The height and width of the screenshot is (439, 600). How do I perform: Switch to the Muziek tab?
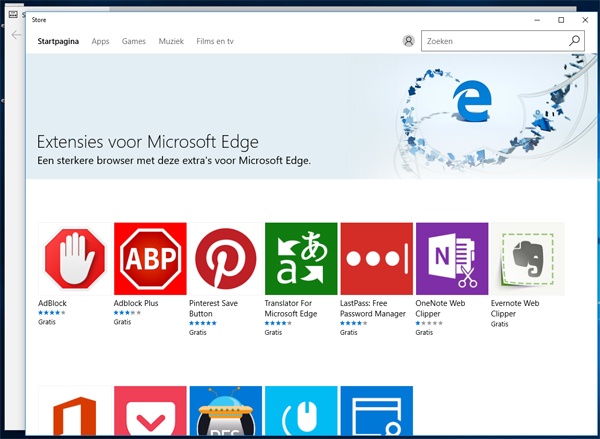tap(171, 41)
